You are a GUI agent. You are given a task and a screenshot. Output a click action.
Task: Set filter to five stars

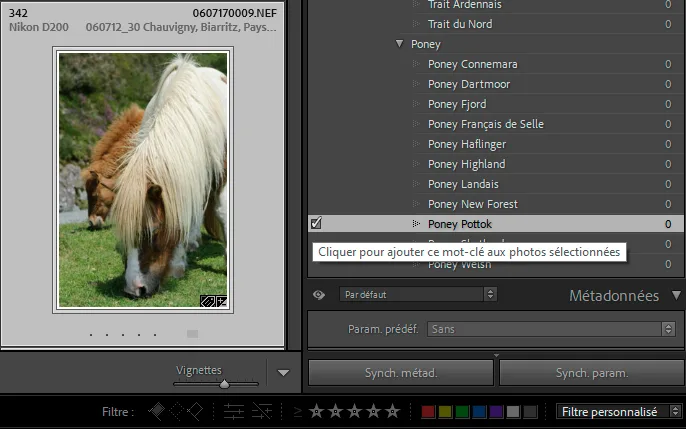pyautogui.click(x=392, y=411)
